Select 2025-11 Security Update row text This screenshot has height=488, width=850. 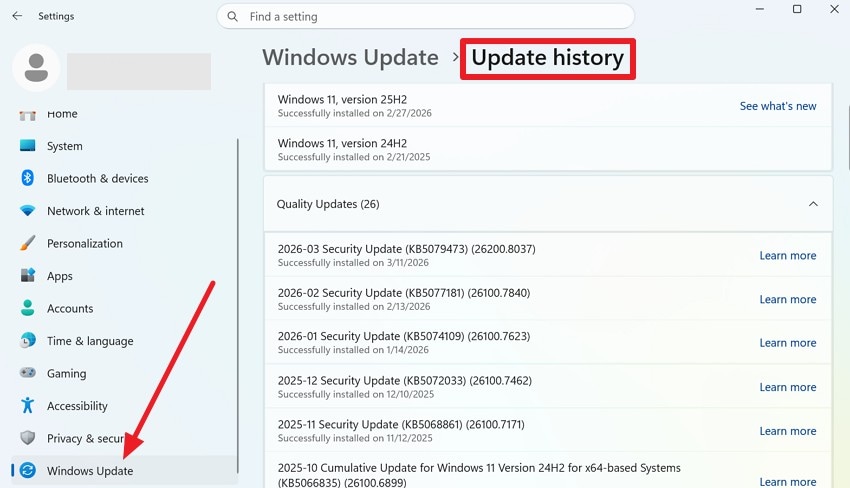click(x=401, y=425)
